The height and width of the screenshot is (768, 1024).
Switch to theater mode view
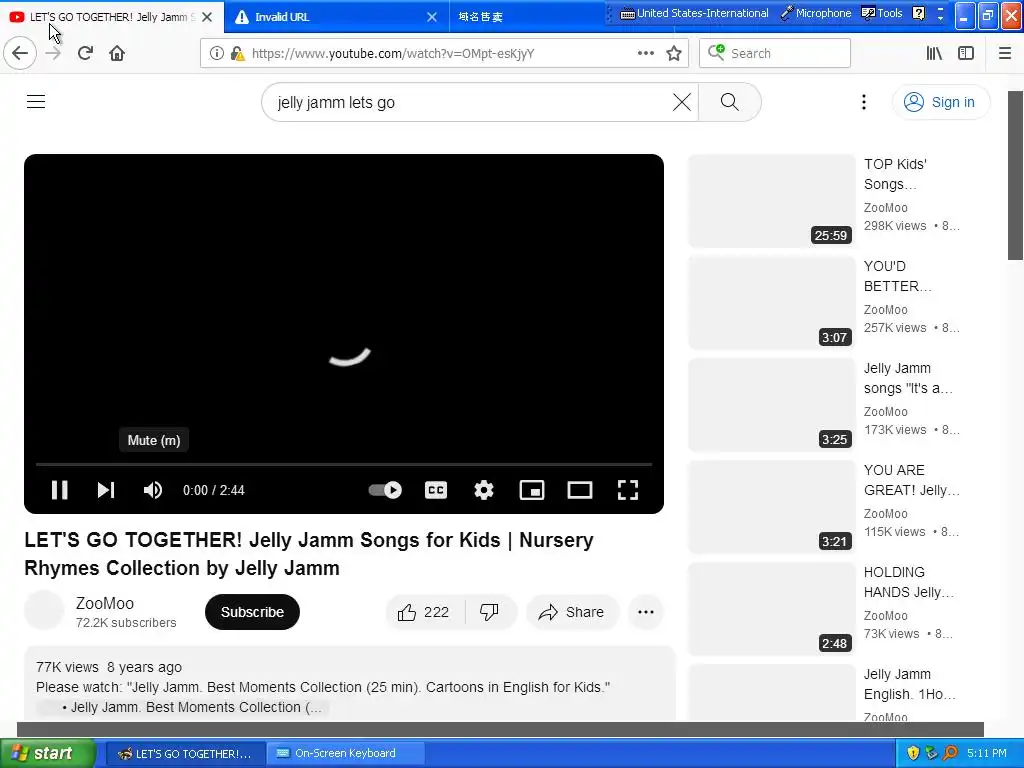(580, 490)
